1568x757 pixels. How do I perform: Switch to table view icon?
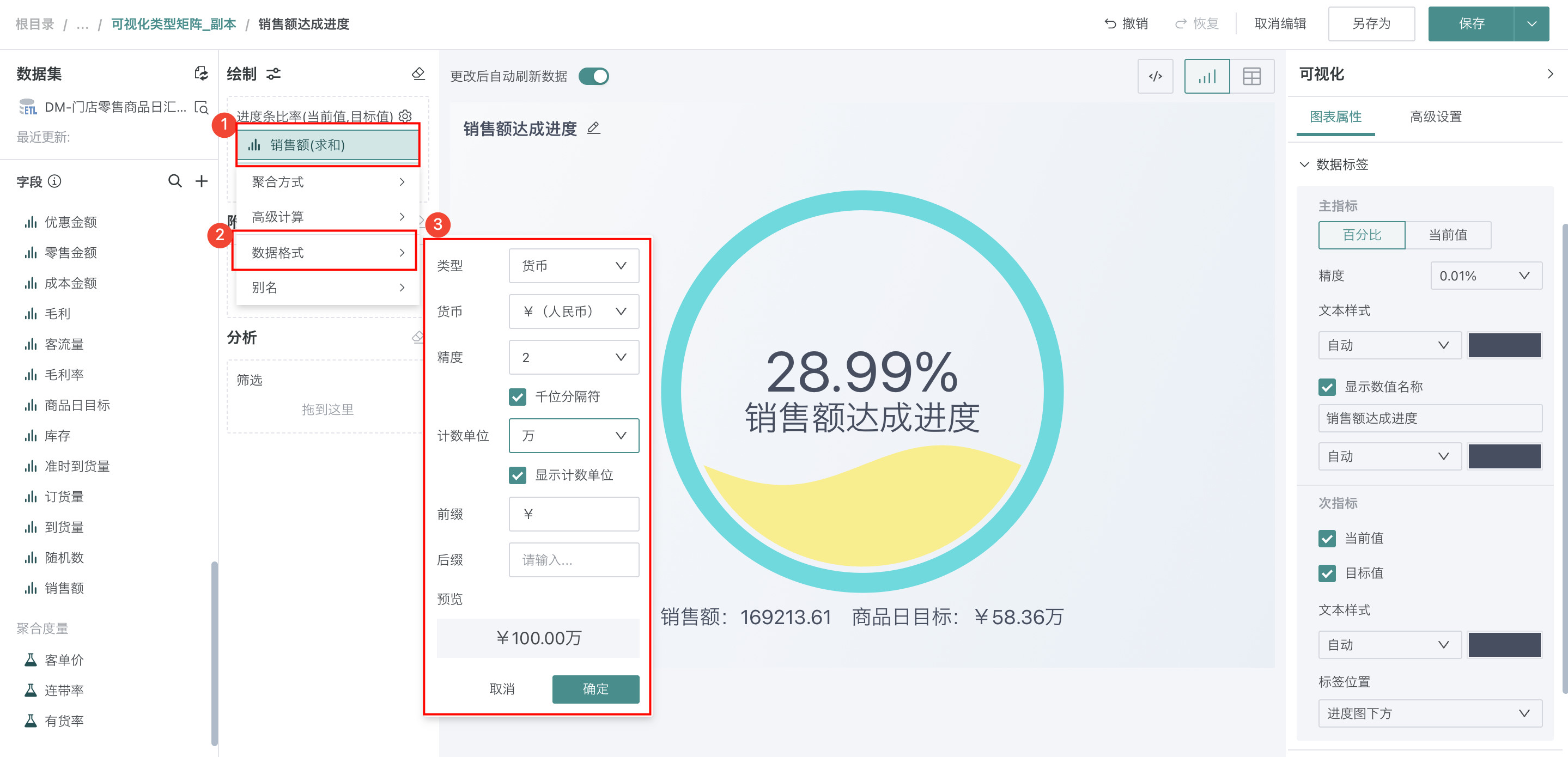click(x=1251, y=77)
